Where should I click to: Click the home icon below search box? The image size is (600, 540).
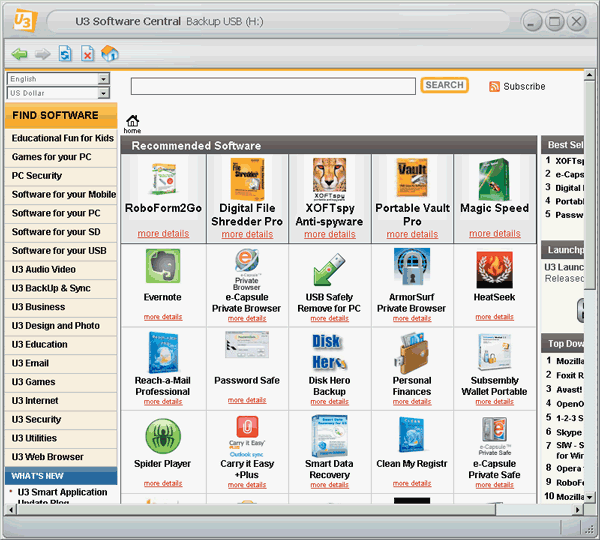[132, 122]
